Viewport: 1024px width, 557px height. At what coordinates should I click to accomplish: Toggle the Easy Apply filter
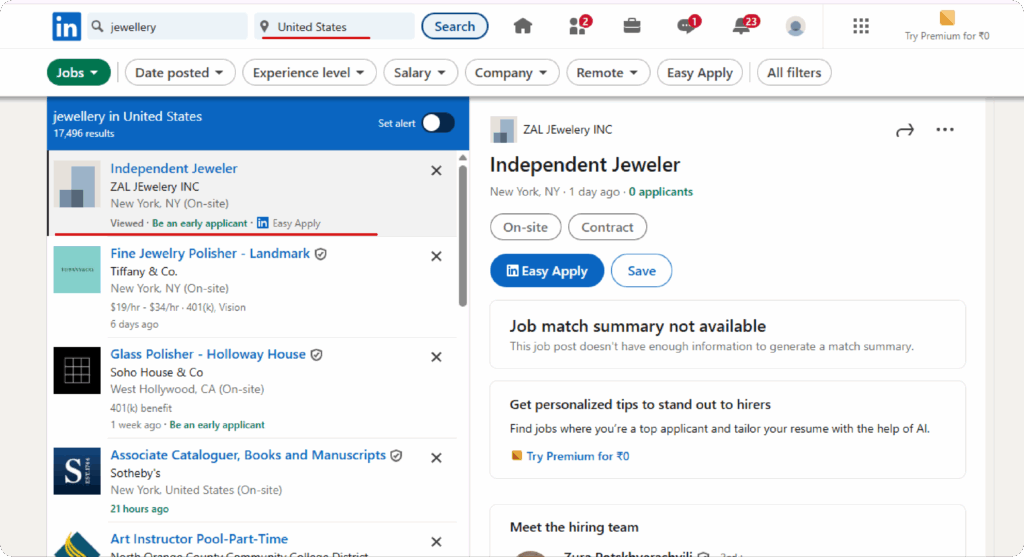(x=699, y=72)
